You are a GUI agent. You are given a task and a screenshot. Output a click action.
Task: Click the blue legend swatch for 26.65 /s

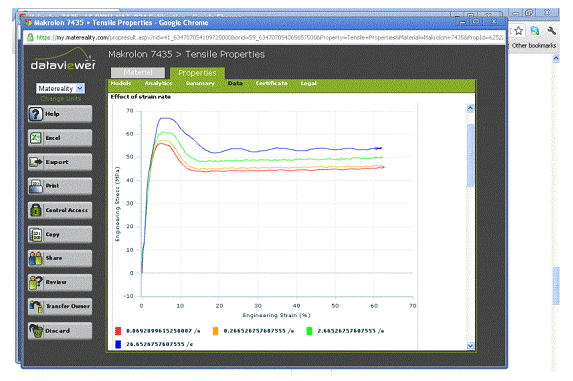coord(118,344)
